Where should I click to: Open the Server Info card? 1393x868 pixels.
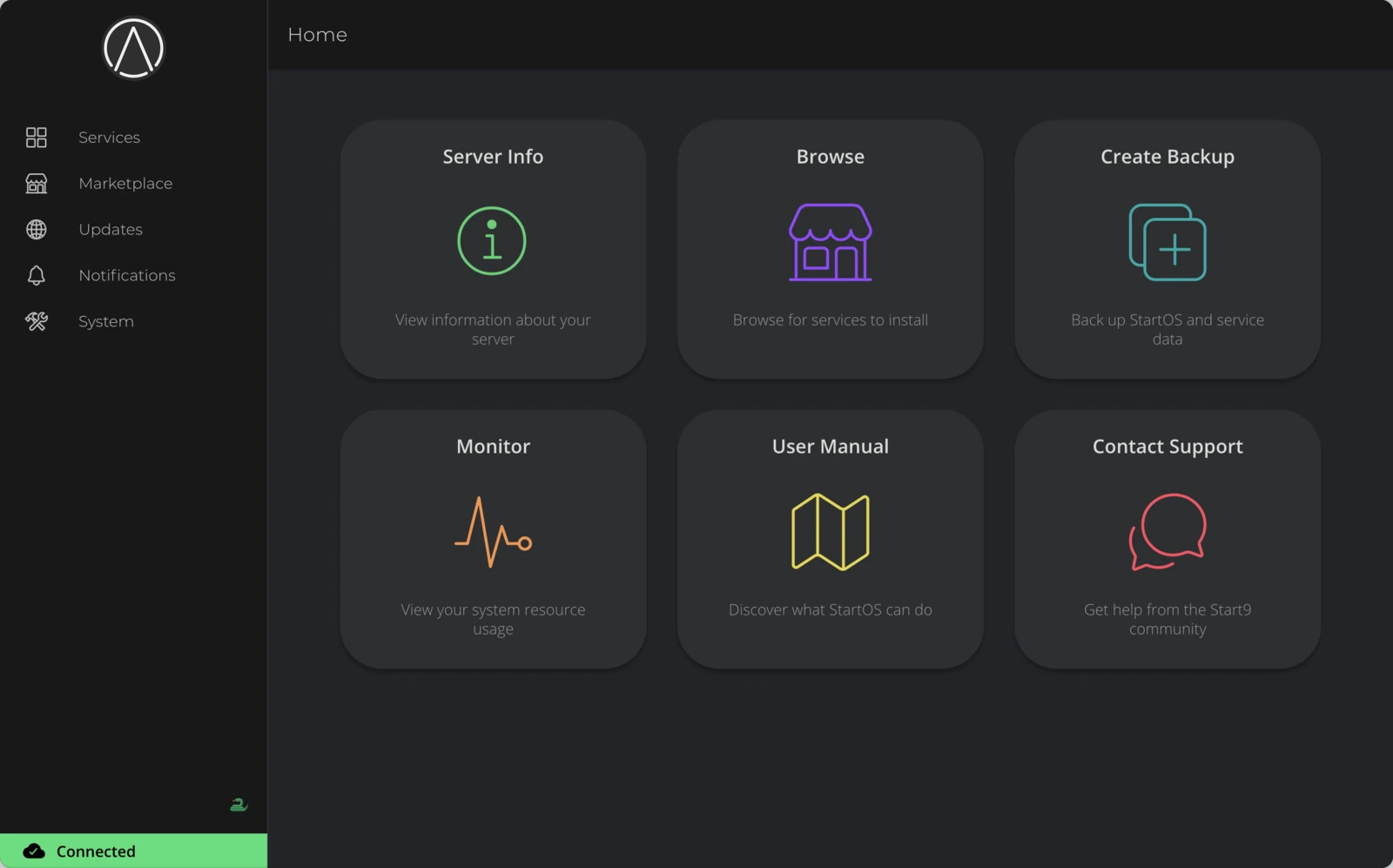[492, 249]
